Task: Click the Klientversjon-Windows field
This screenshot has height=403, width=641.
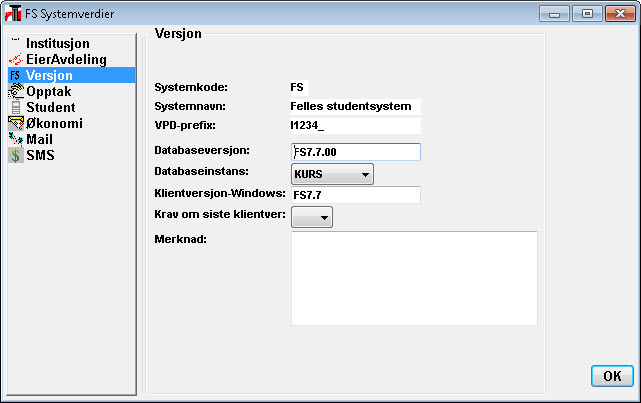Action: [x=356, y=195]
